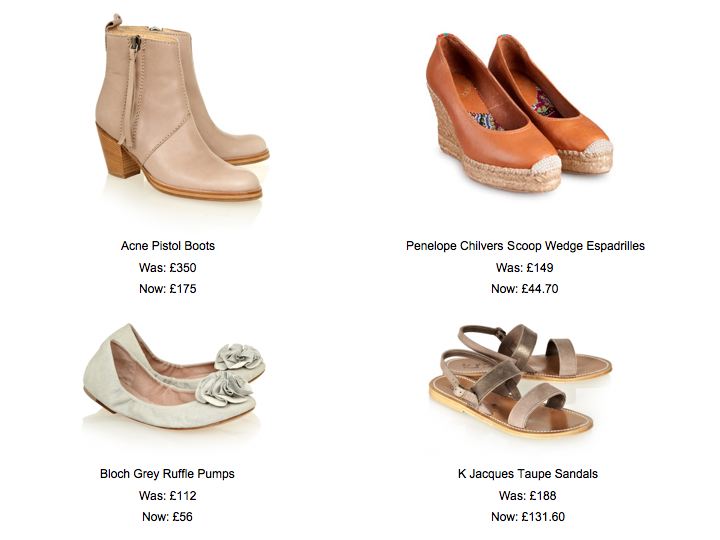Select the Now: £44.70 sale price
720x540 pixels.
[x=525, y=289]
